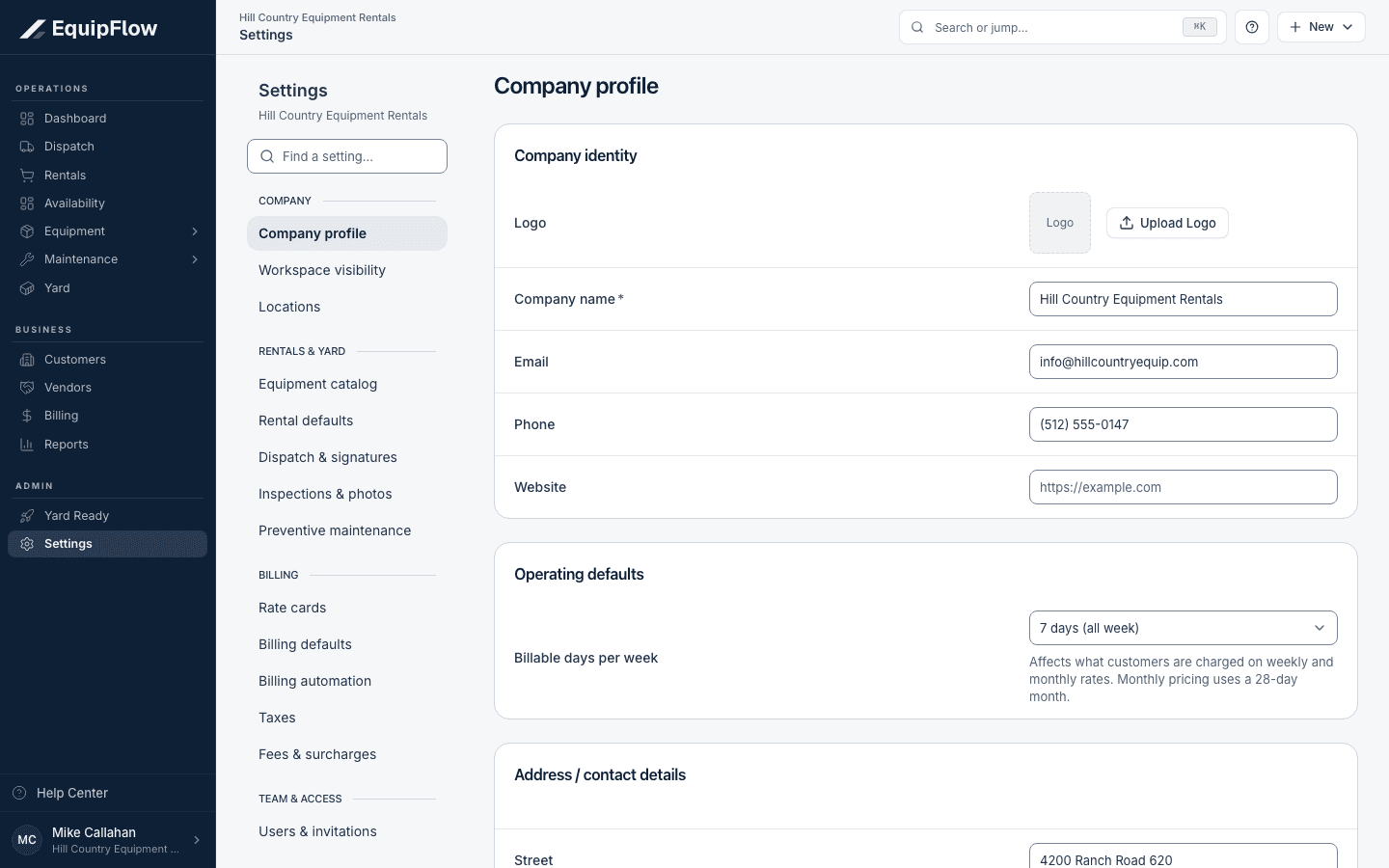Click the MC user avatar
The image size is (1389, 868).
click(27, 840)
